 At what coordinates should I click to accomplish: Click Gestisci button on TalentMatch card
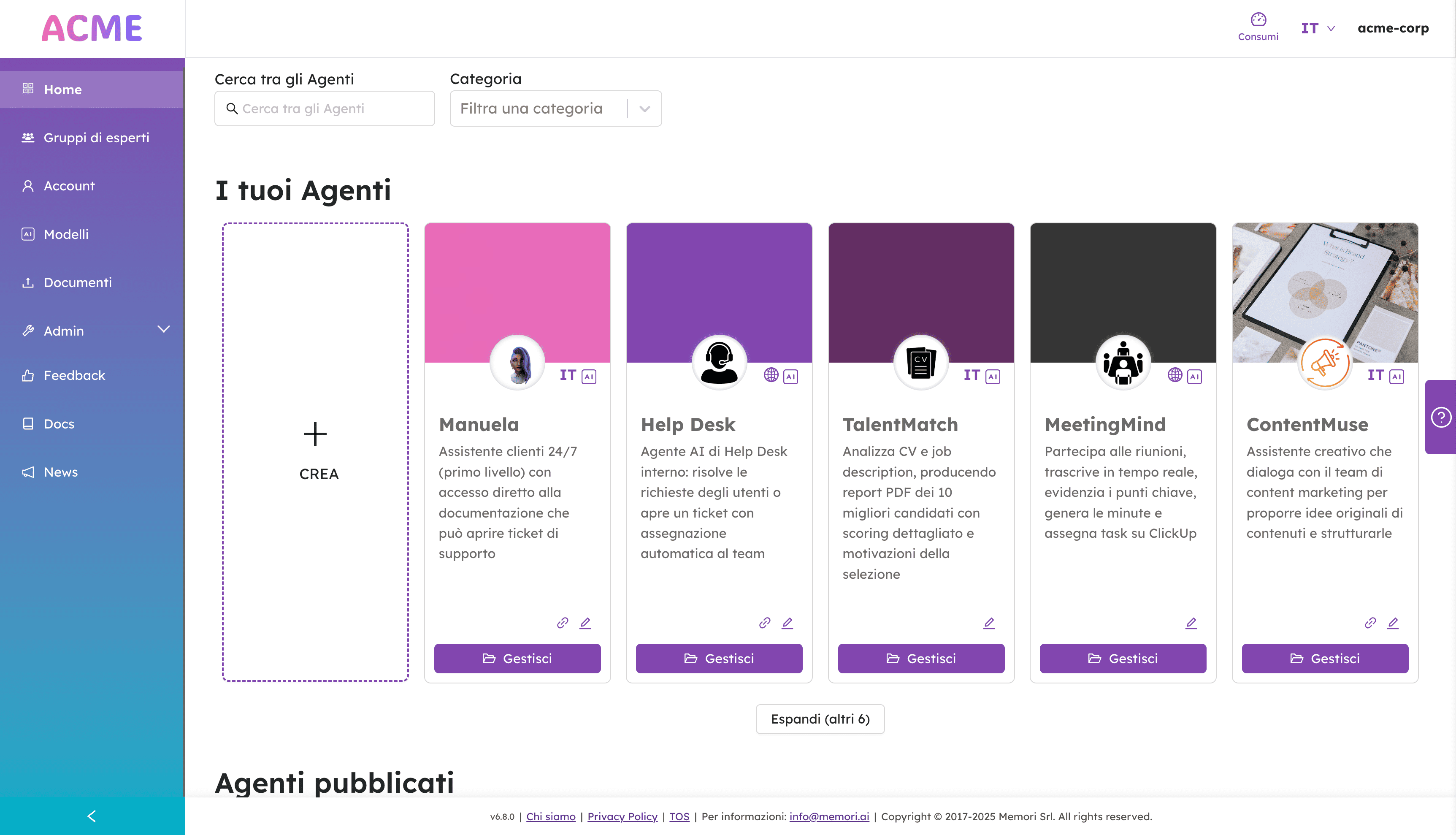tap(921, 658)
